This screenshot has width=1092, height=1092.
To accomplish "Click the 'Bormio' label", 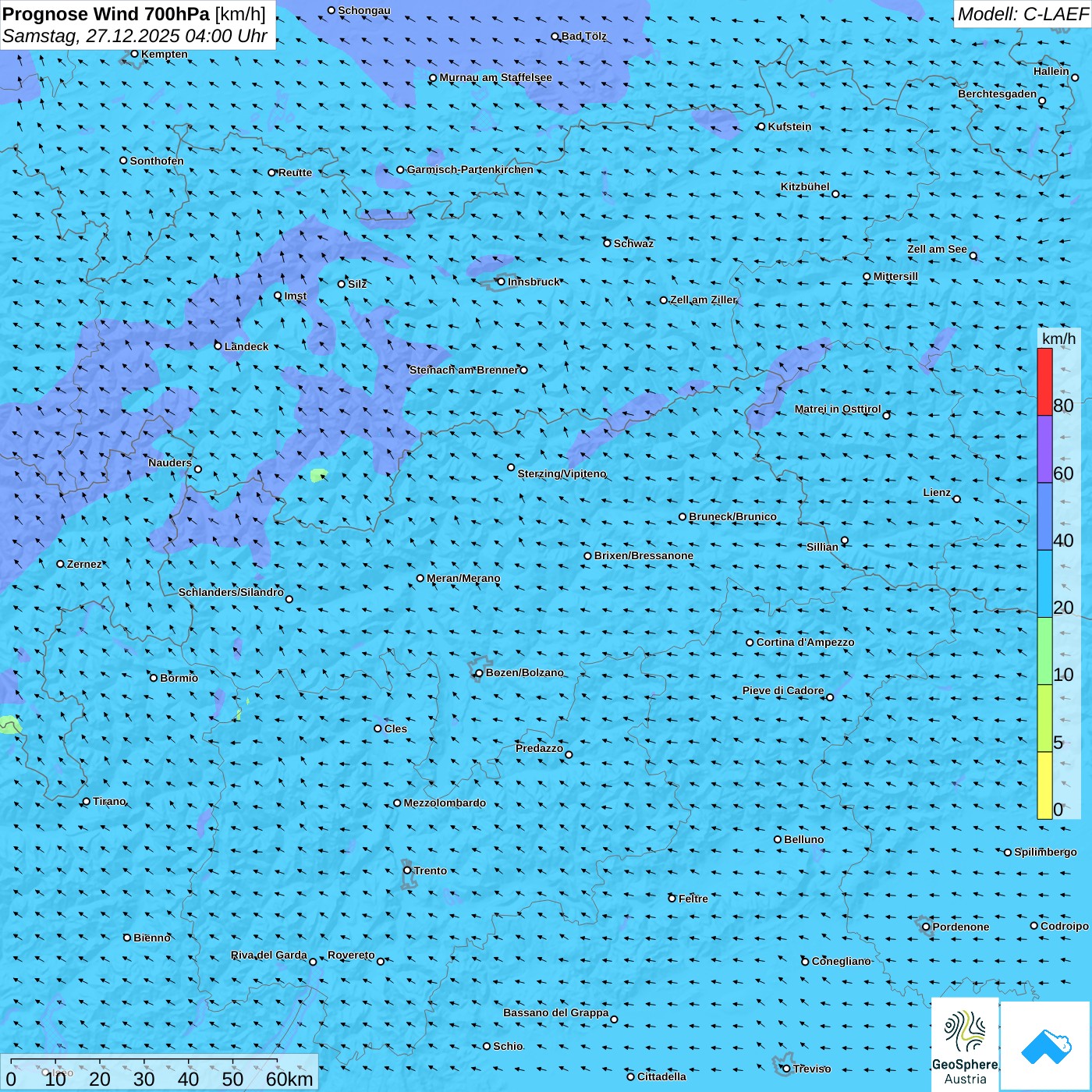I will [179, 678].
